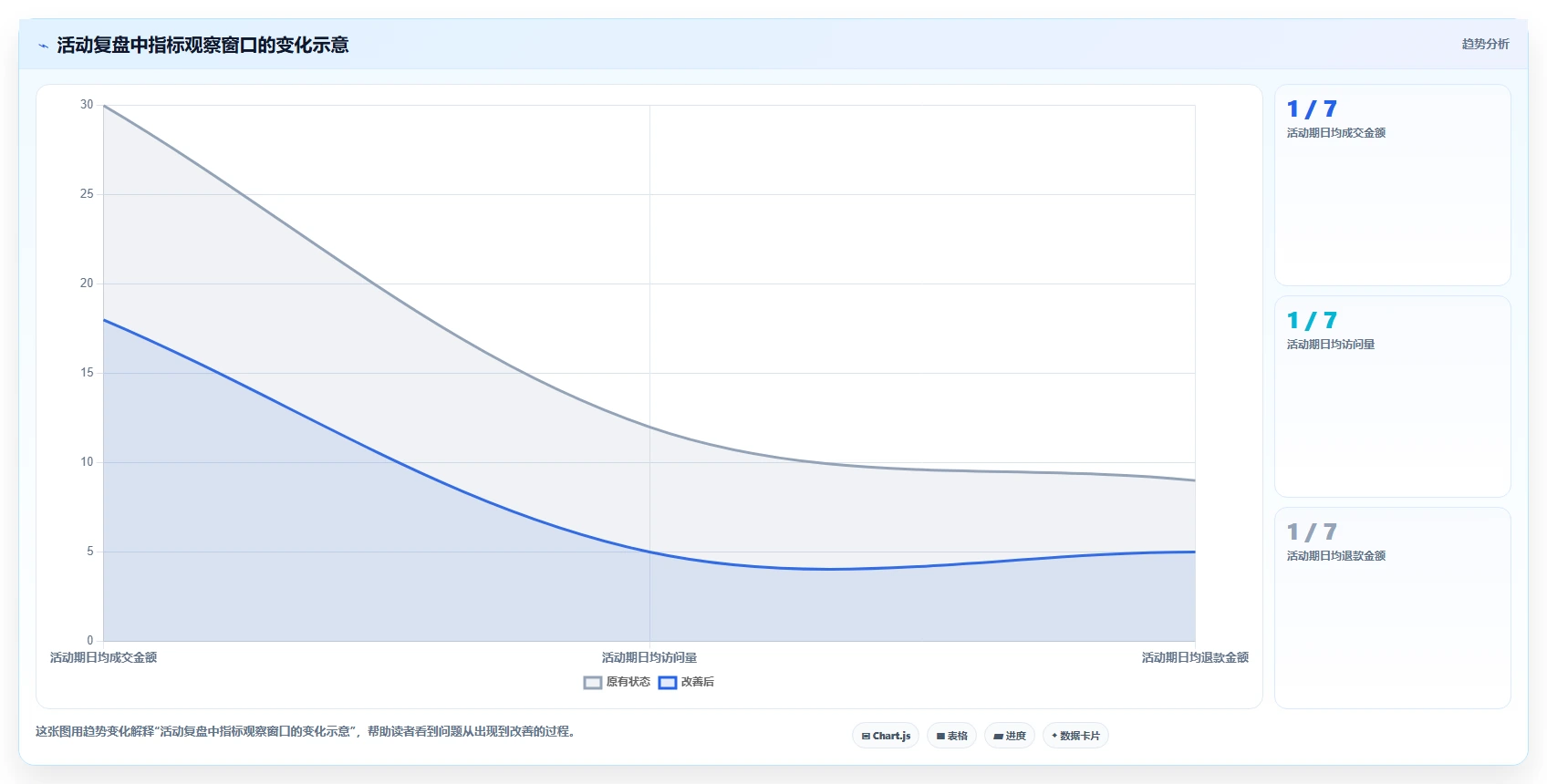Select the Chart.js chip

point(886,736)
